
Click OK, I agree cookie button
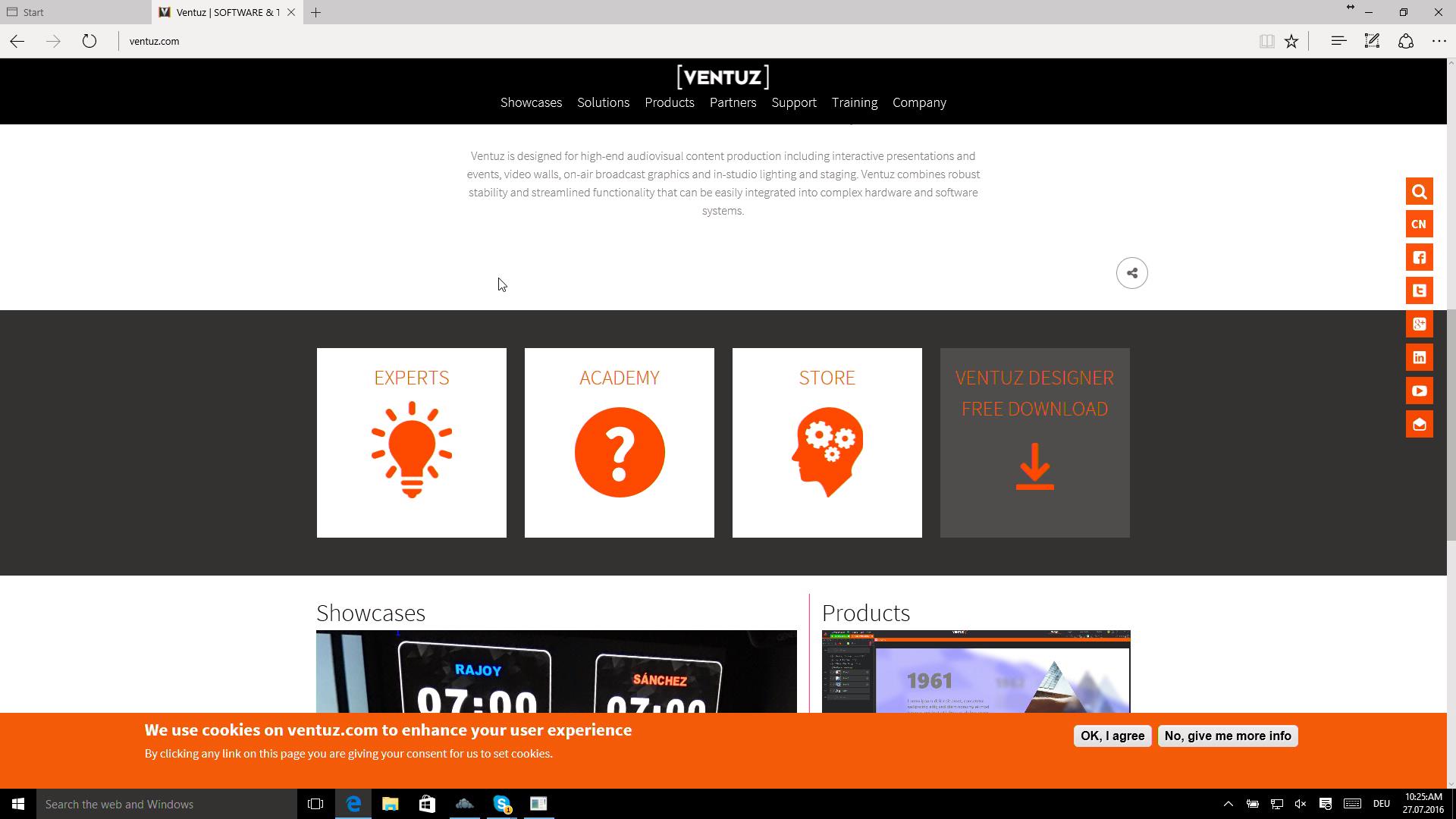1112,736
